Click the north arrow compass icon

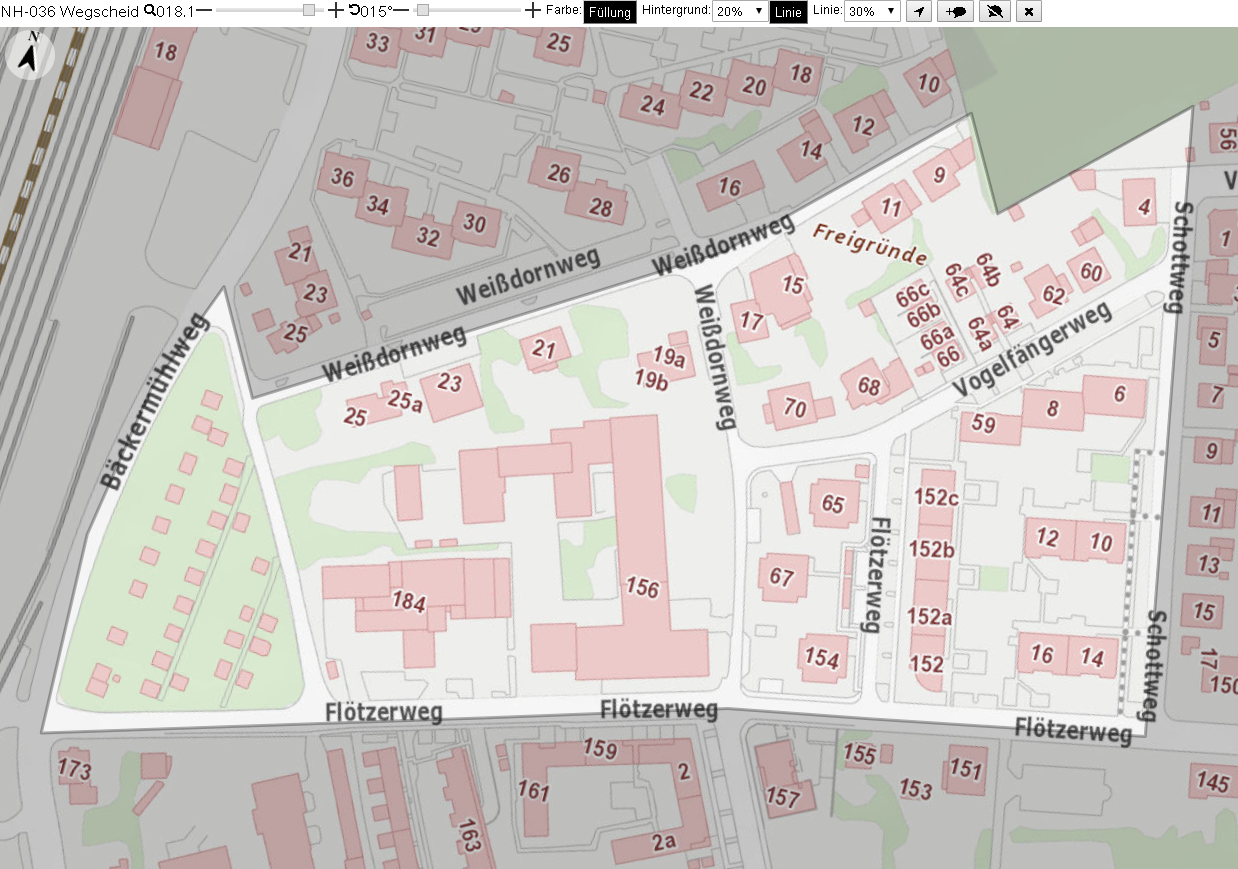point(31,54)
